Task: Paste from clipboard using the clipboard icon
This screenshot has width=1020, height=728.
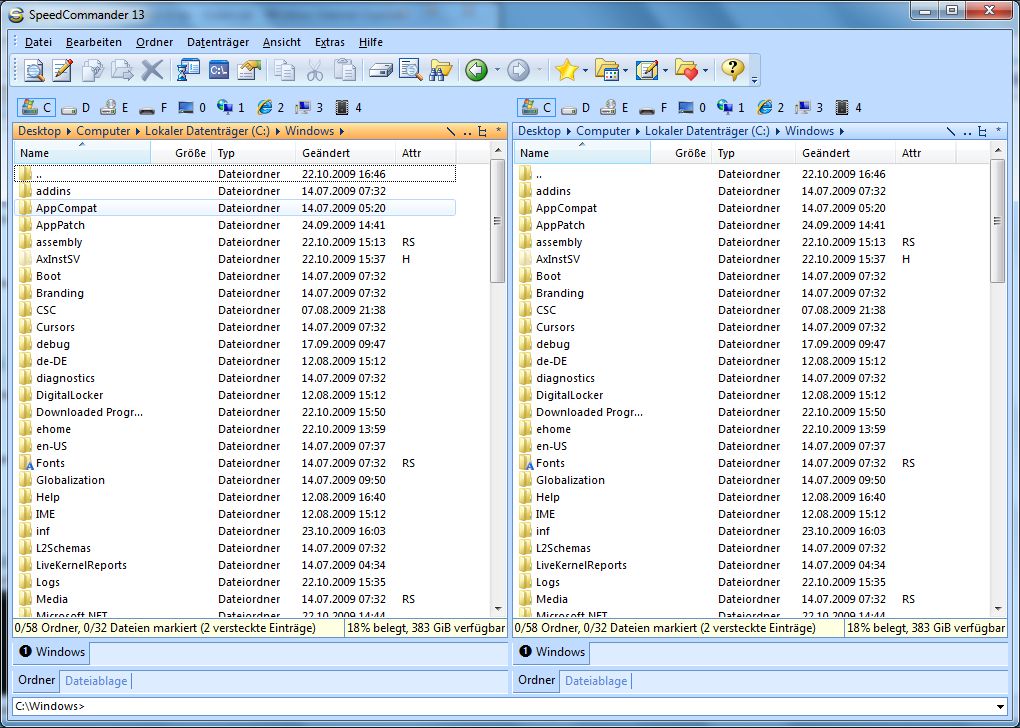Action: [345, 70]
